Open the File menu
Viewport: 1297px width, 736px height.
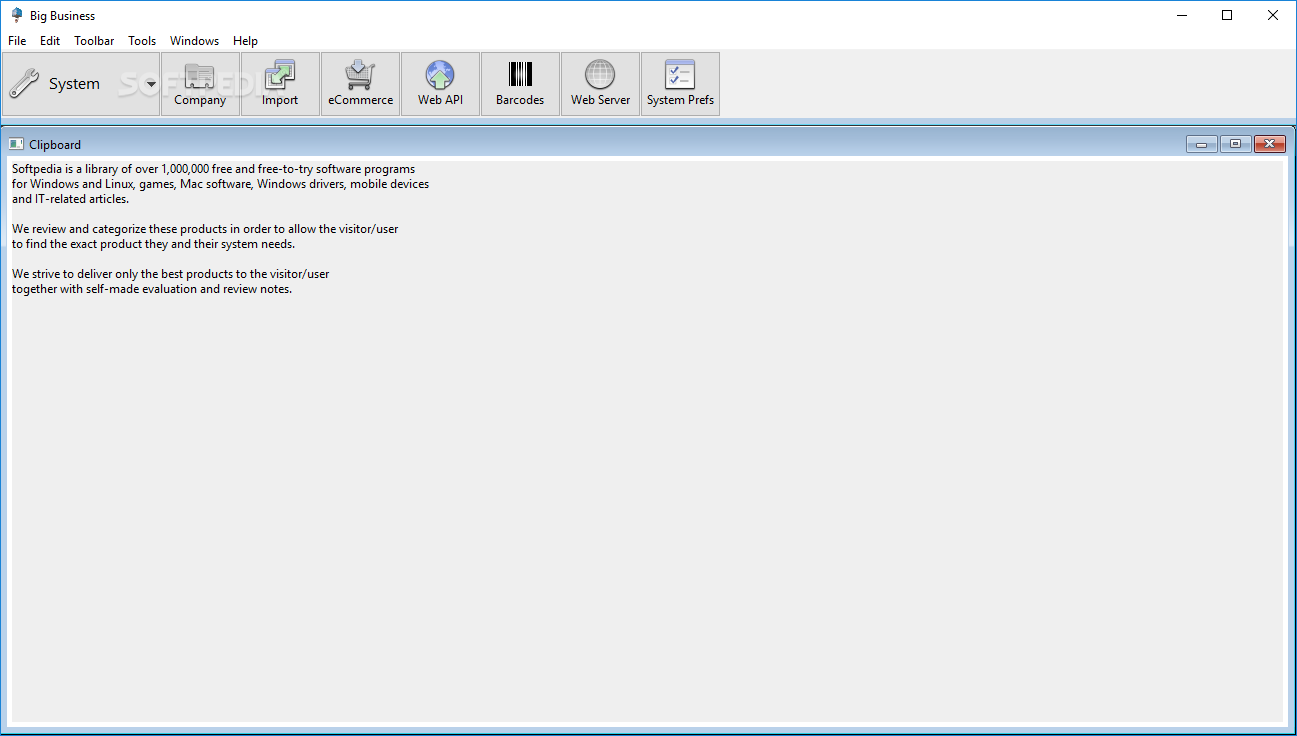coord(17,41)
